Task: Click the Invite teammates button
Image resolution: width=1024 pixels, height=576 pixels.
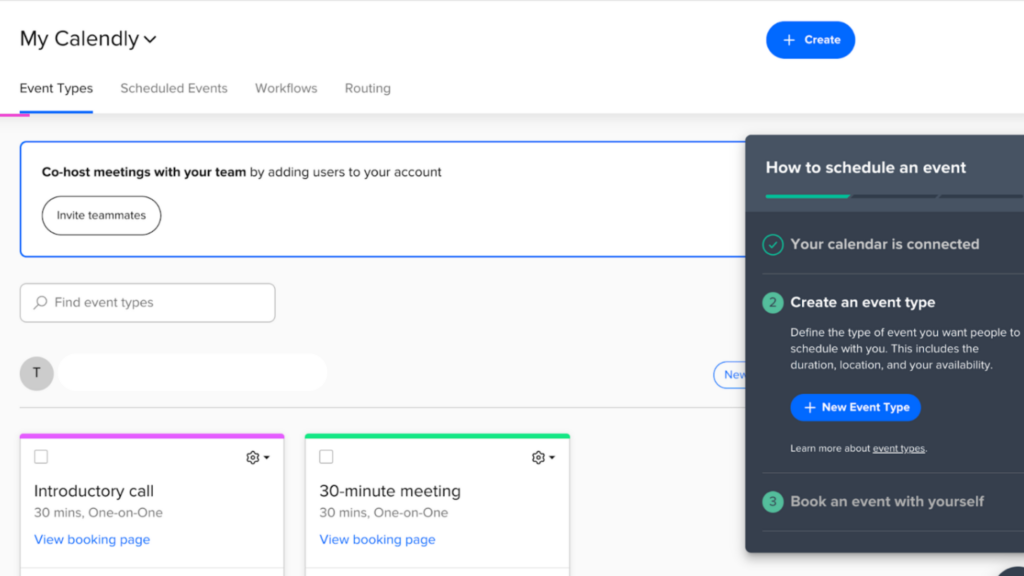Action: [x=100, y=215]
